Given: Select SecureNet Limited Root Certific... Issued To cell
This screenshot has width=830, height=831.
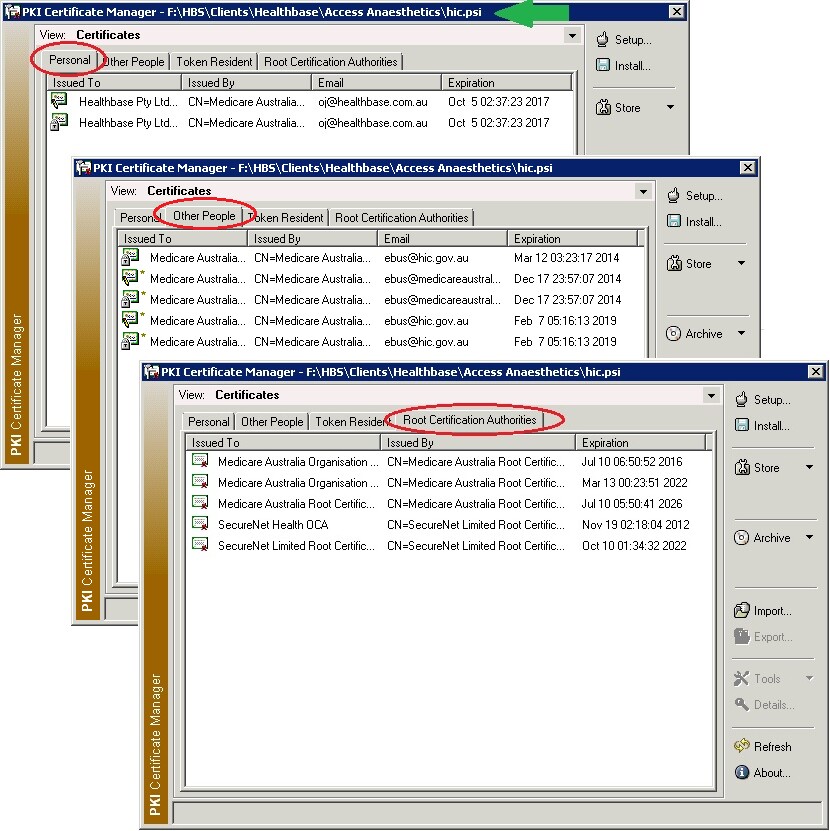Looking at the screenshot, I should click(296, 545).
